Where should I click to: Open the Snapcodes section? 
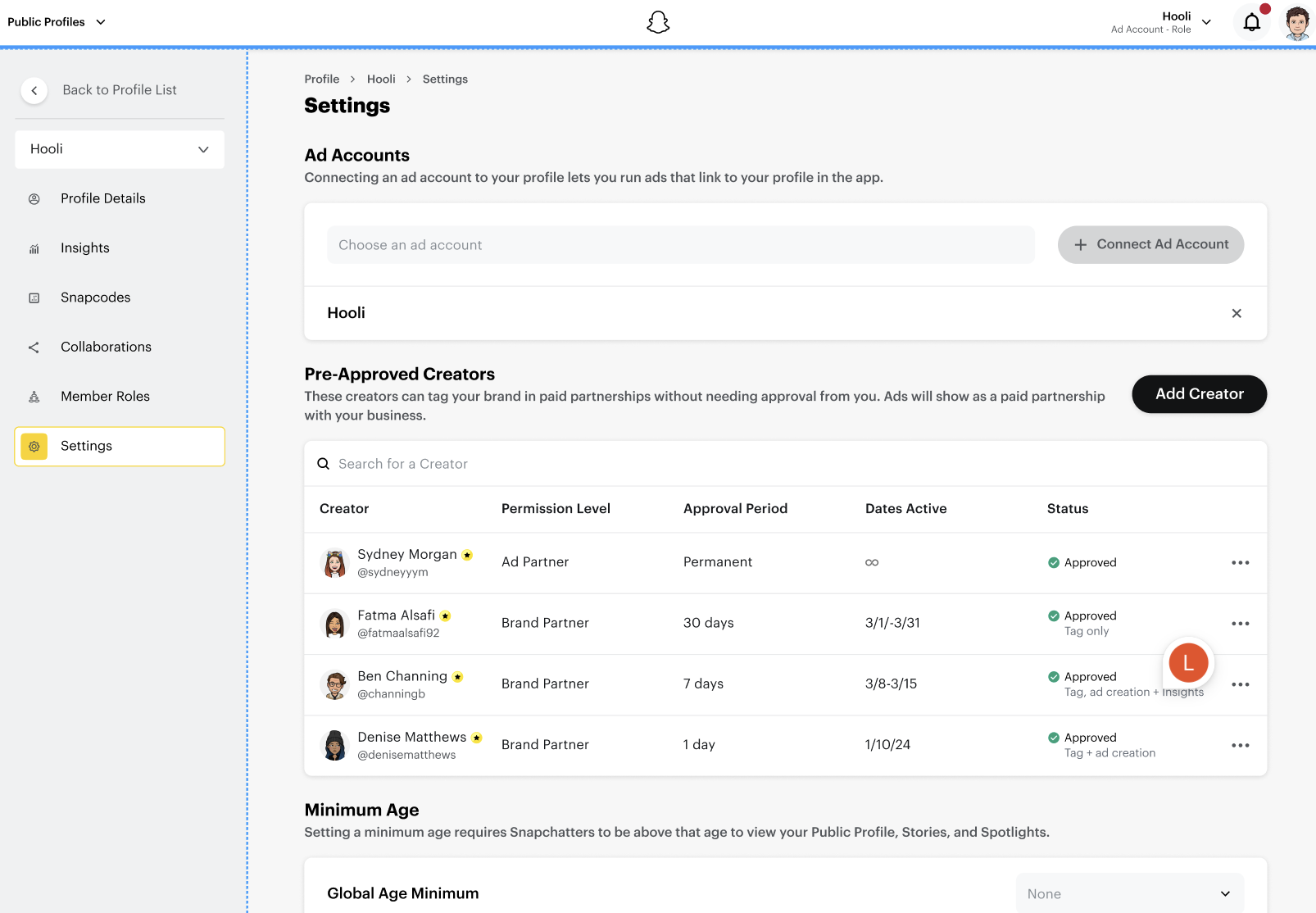point(96,298)
